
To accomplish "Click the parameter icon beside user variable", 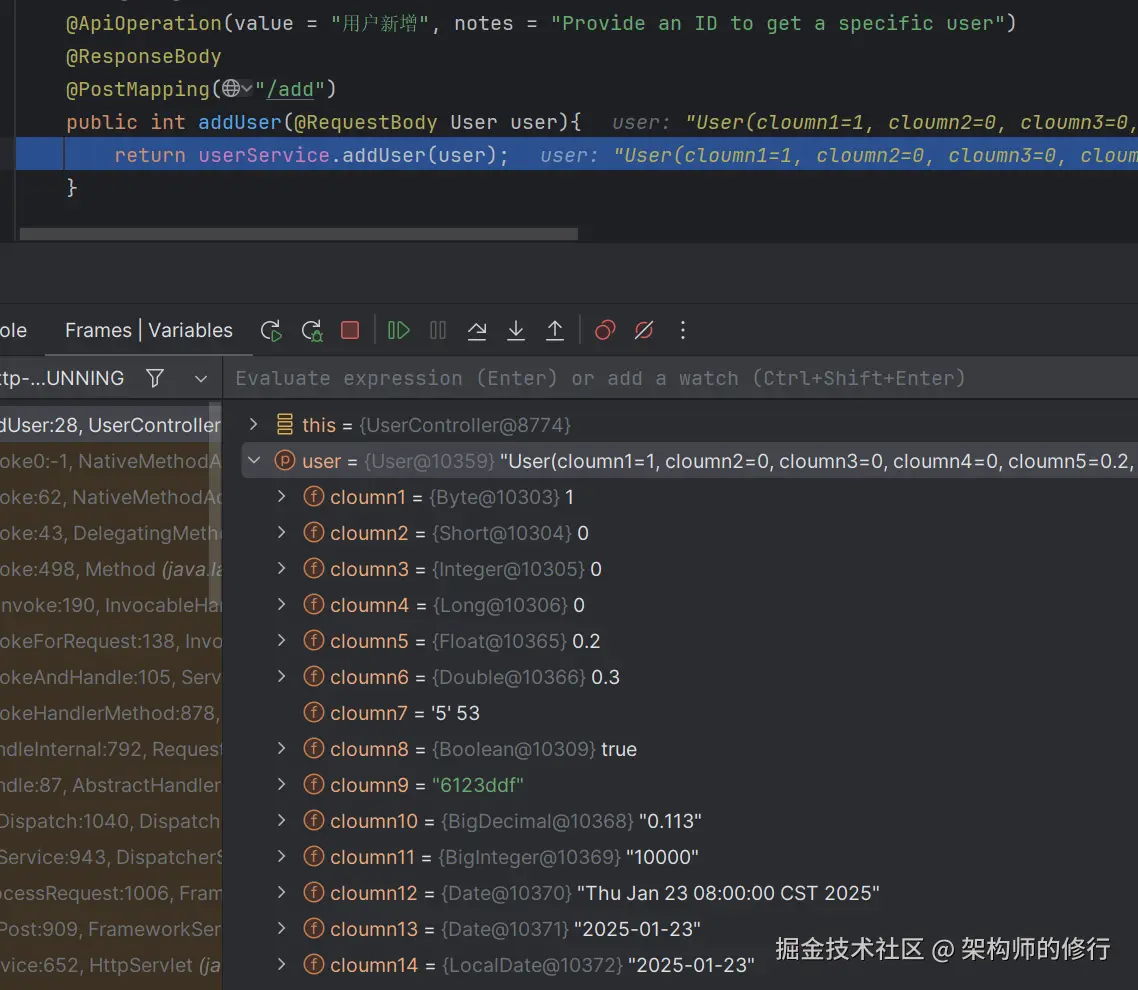I will tap(285, 460).
